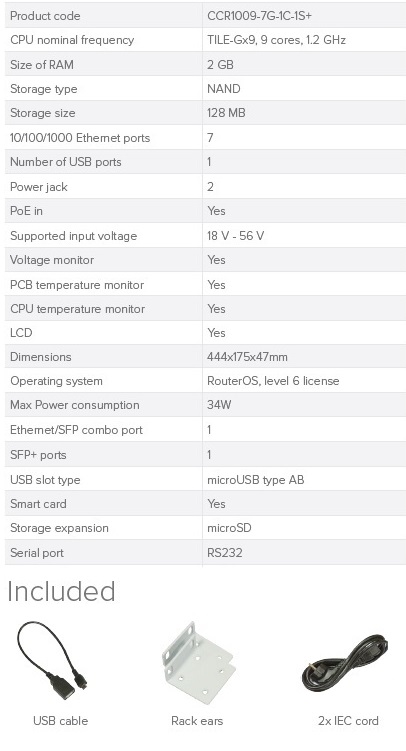Screen dimensions: 406x751
Task: Select the Supported input voltage row label
Action: (74, 236)
